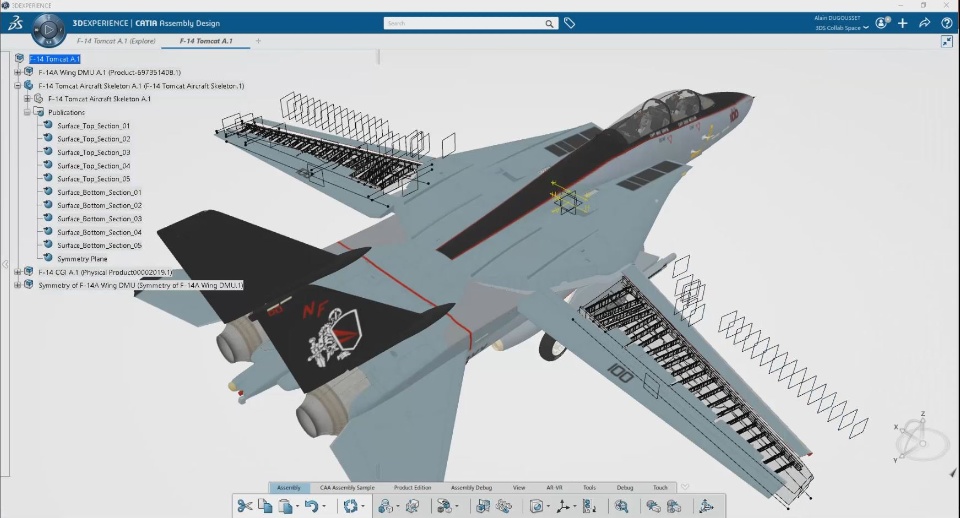
Task: Click the interlocked gears icon
Action: coord(504,506)
